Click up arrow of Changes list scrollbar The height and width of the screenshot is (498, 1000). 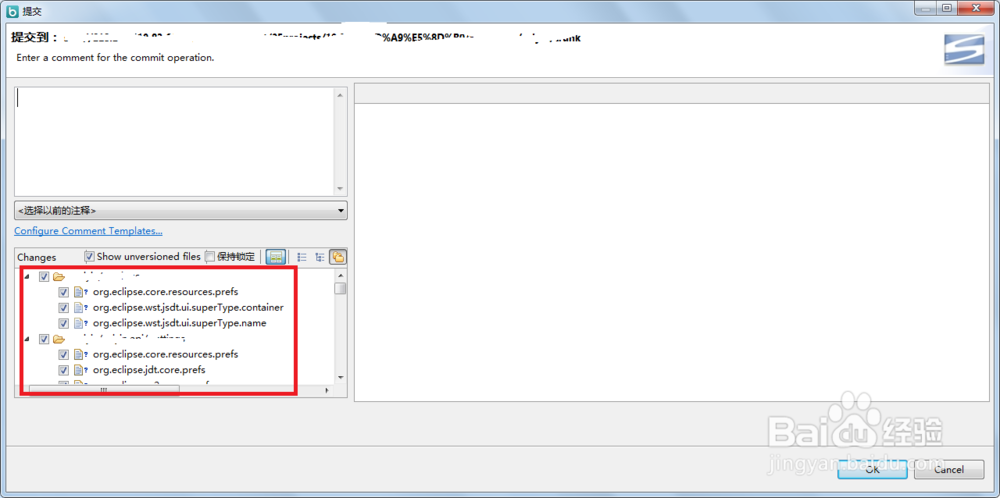[341, 275]
